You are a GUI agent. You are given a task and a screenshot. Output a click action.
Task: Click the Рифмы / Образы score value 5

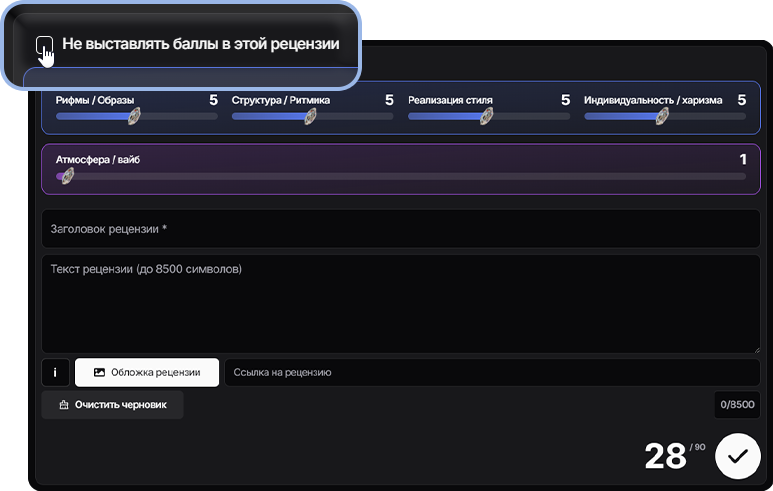(213, 100)
